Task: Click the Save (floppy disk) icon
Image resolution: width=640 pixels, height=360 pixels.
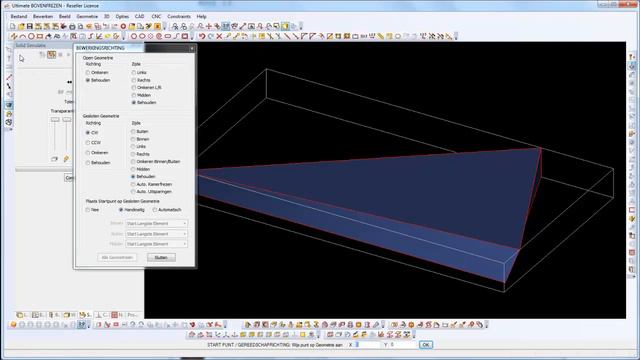Action: [30, 27]
